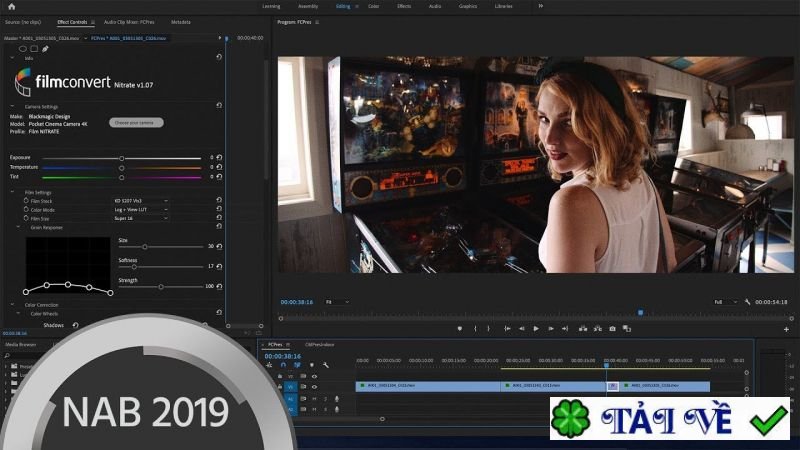Switch to the Color workspace tab
Image resolution: width=800 pixels, height=450 pixels.
(373, 6)
